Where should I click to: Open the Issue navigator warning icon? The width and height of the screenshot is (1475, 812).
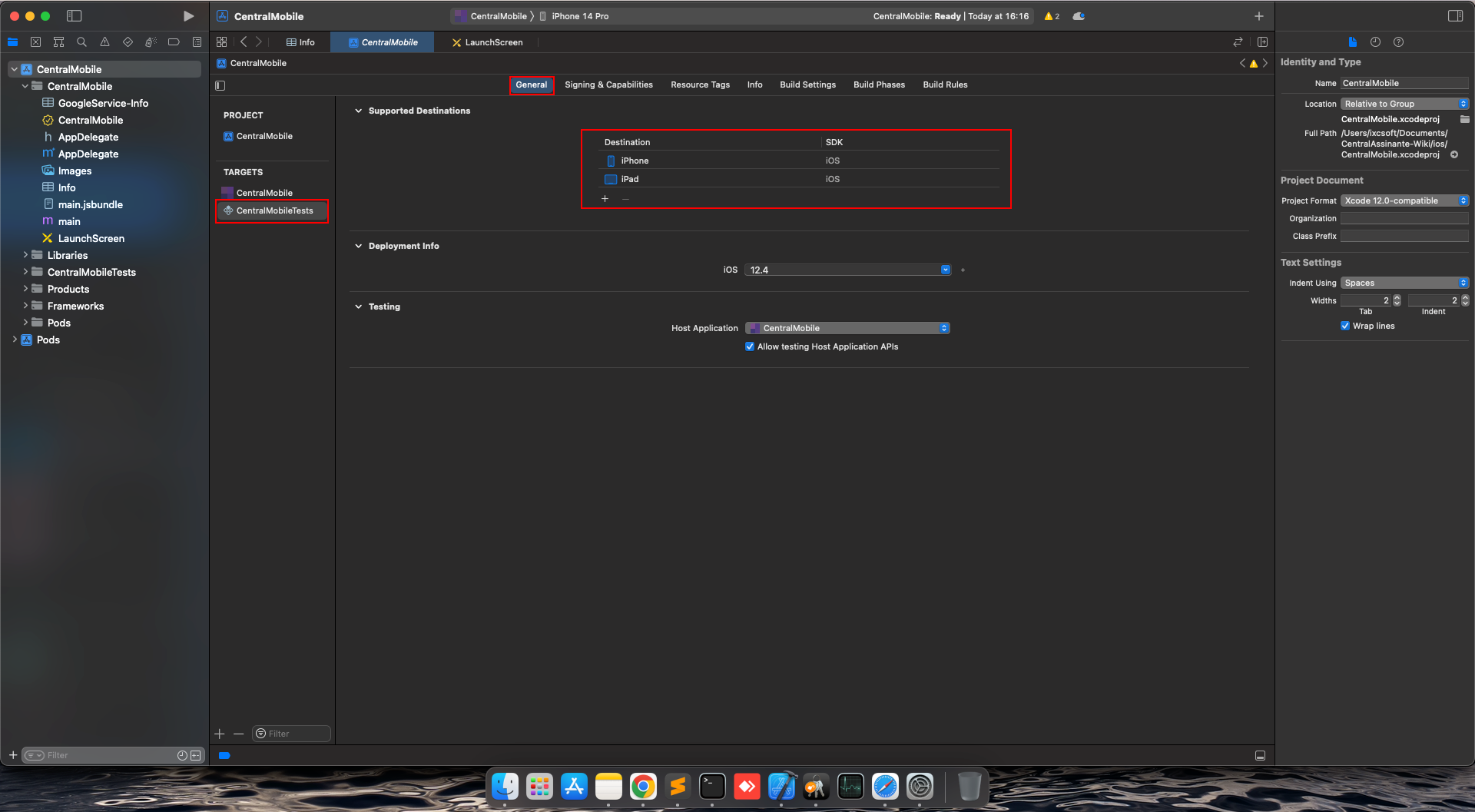[x=104, y=42]
